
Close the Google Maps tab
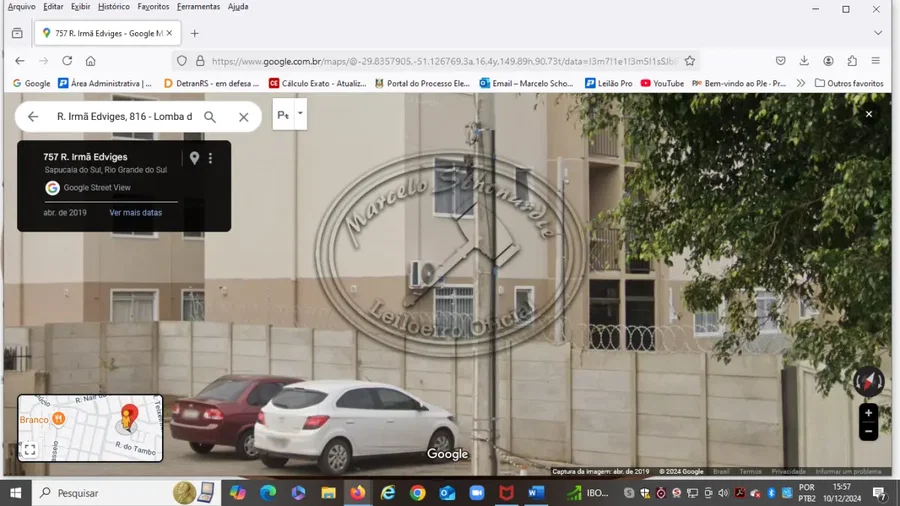point(169,33)
